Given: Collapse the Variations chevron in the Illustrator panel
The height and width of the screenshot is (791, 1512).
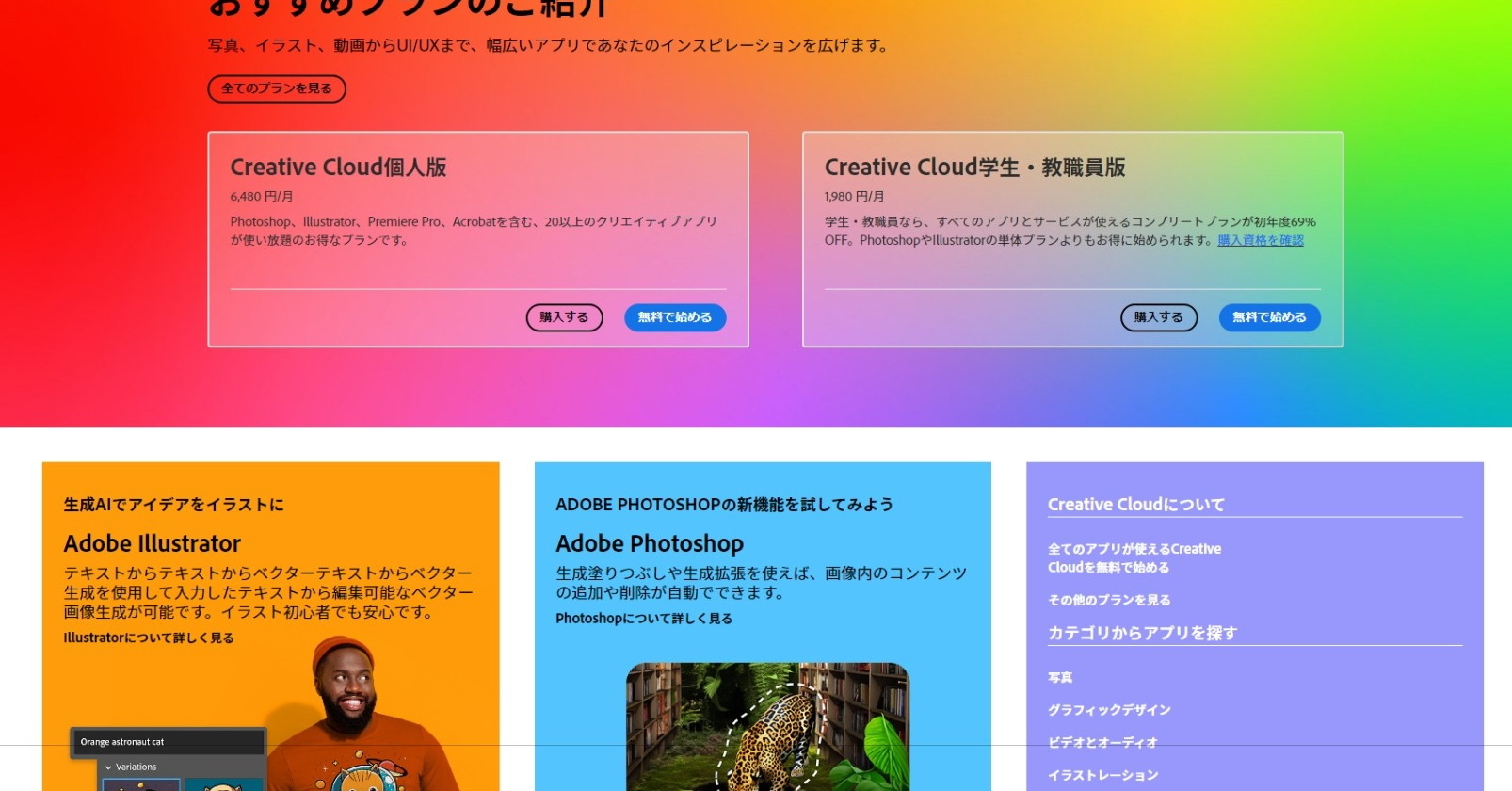Looking at the screenshot, I should (108, 767).
